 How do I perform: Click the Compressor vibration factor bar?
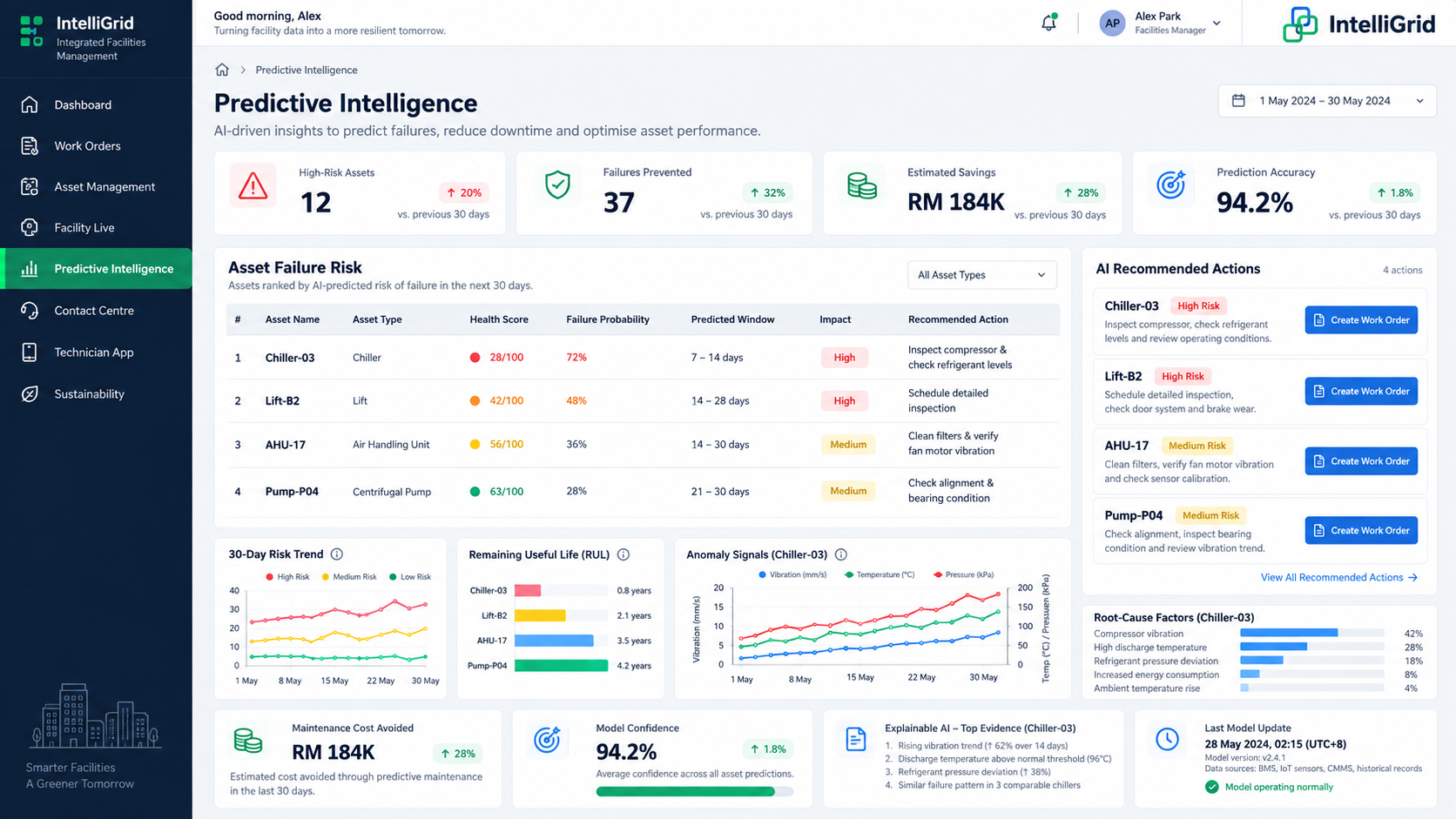1311,633
